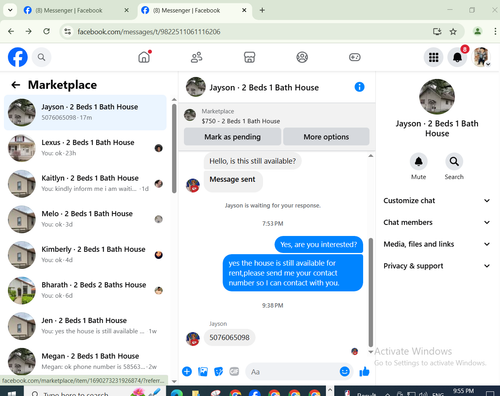Open the emoji picker in message box
Viewport: 500px width, 396px height.
[x=345, y=371]
